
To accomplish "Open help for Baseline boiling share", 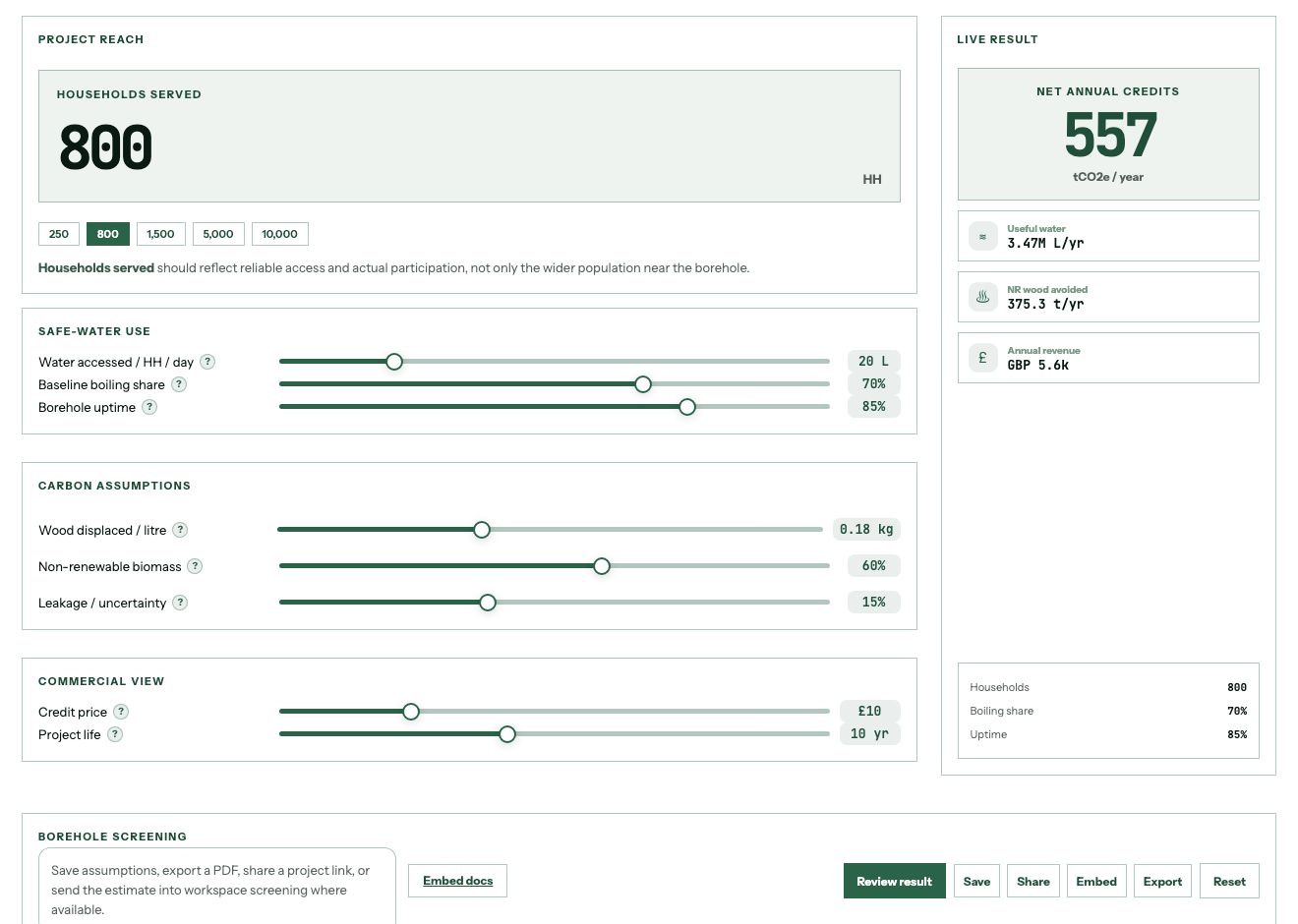I will (x=179, y=384).
